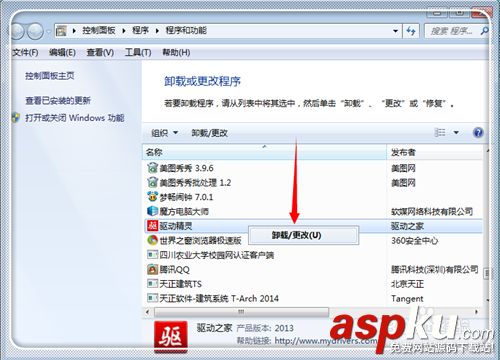500x360 pixels.
Task: Click publisher Tangent cell
Action: pos(407,299)
